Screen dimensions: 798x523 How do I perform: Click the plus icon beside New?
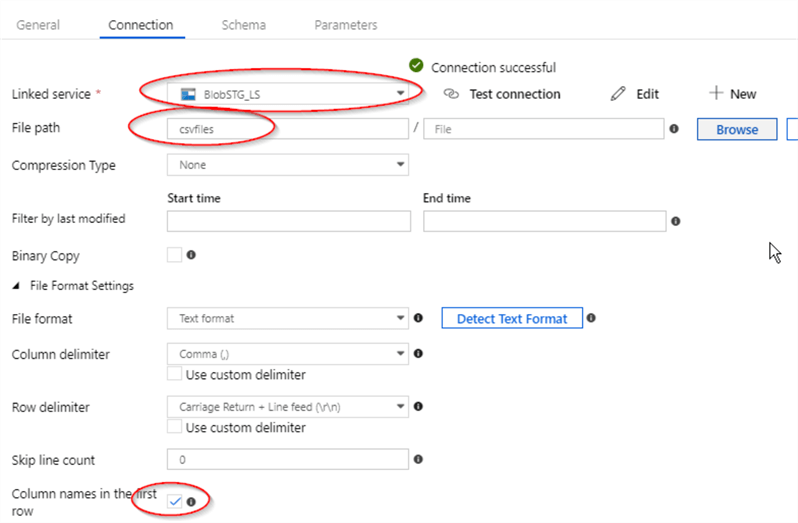click(715, 93)
